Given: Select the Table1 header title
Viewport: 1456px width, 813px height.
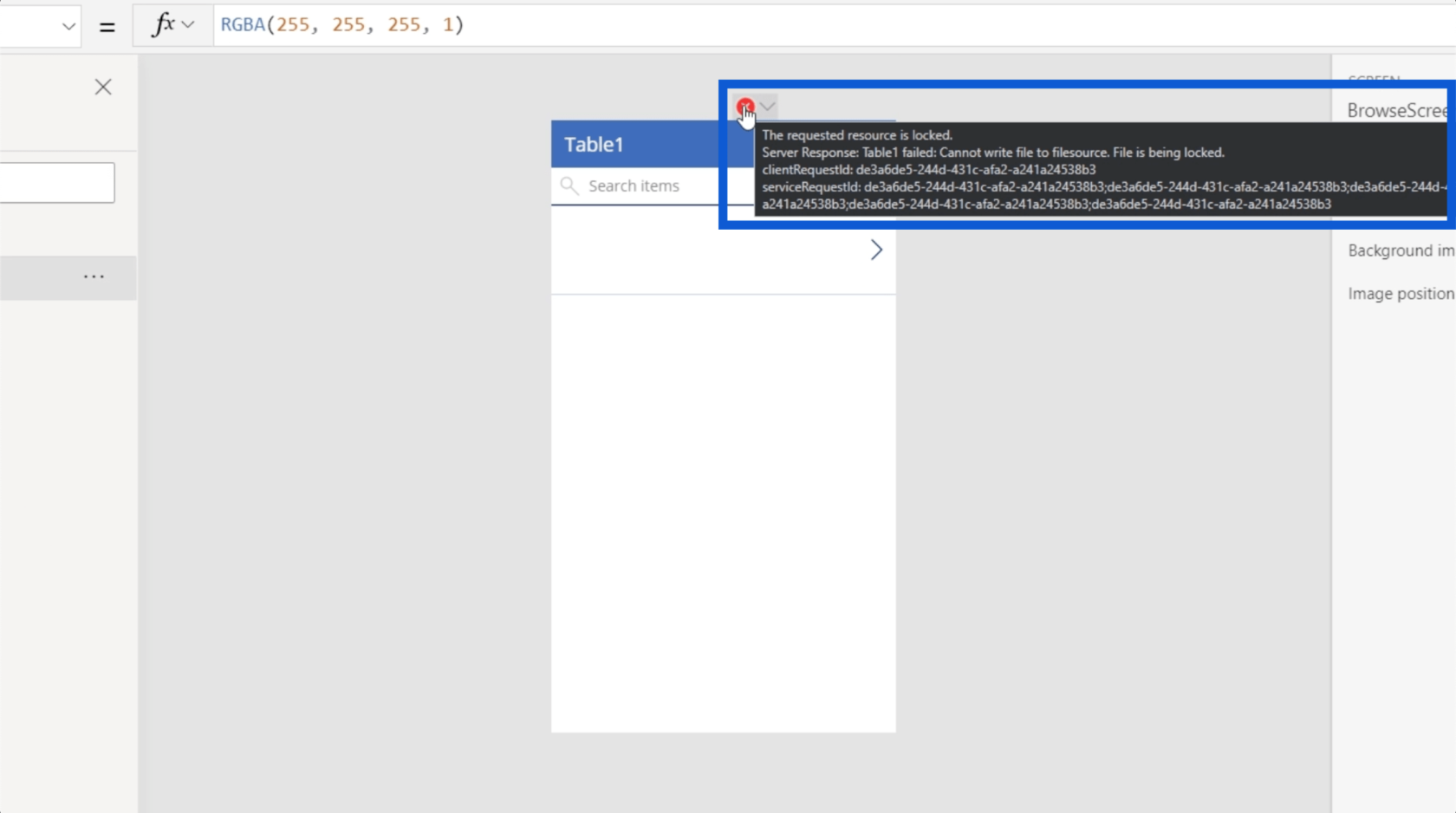Looking at the screenshot, I should click(x=594, y=145).
